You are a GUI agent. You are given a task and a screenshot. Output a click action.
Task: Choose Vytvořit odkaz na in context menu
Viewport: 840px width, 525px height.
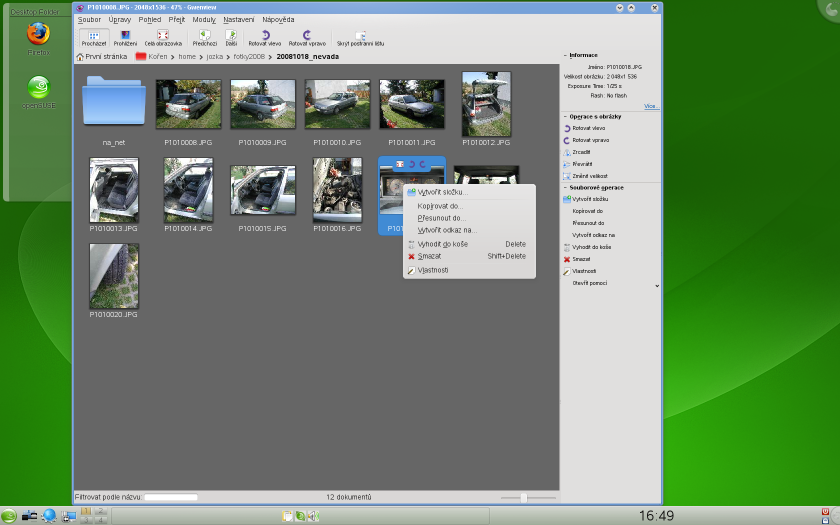[469, 230]
